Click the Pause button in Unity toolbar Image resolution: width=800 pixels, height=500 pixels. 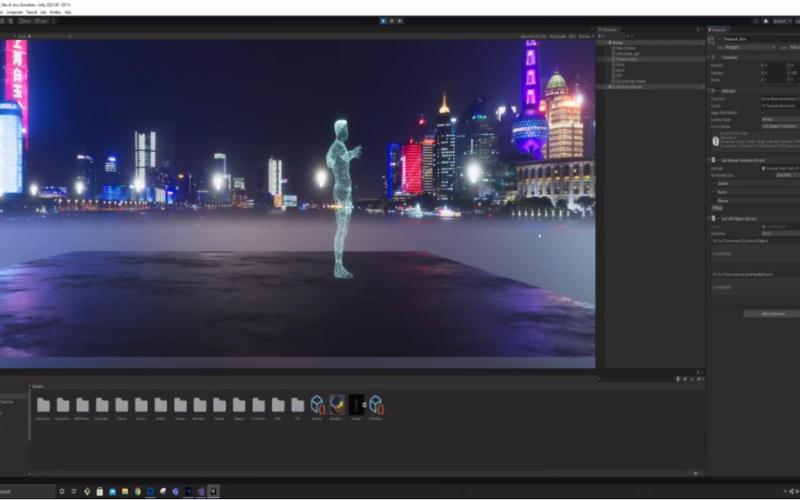coord(392,20)
